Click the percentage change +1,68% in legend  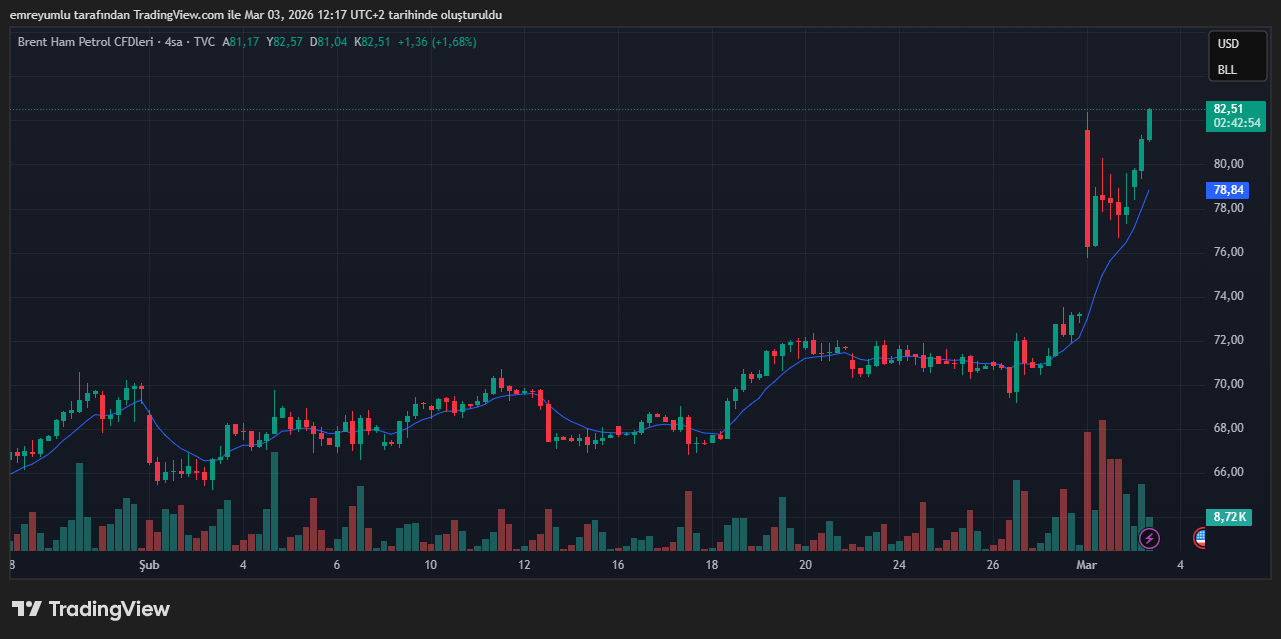453,42
